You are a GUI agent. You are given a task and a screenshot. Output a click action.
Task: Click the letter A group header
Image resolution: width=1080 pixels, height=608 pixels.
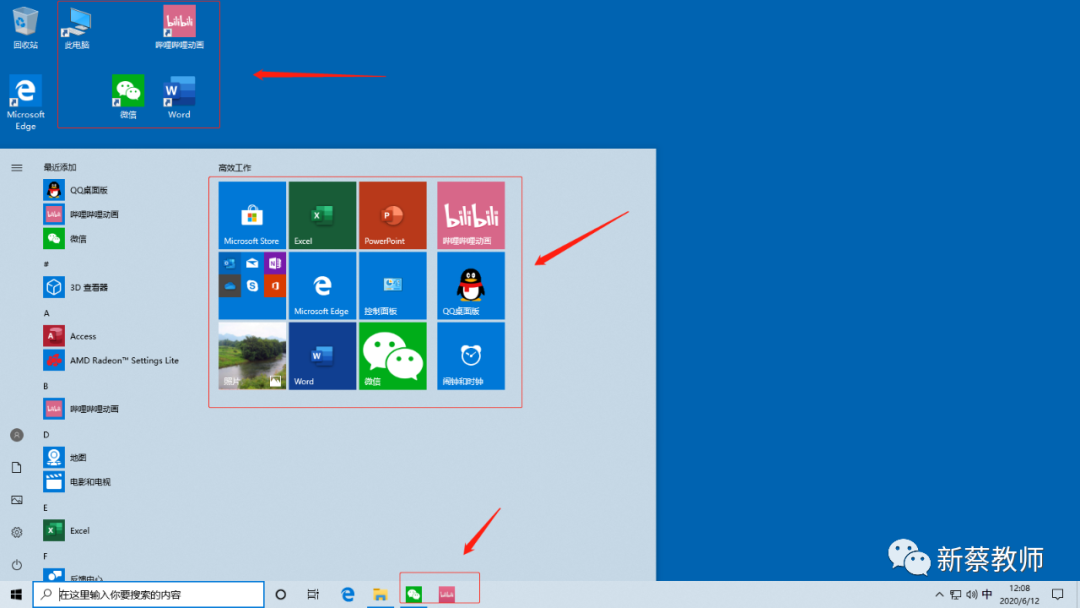pos(47,313)
